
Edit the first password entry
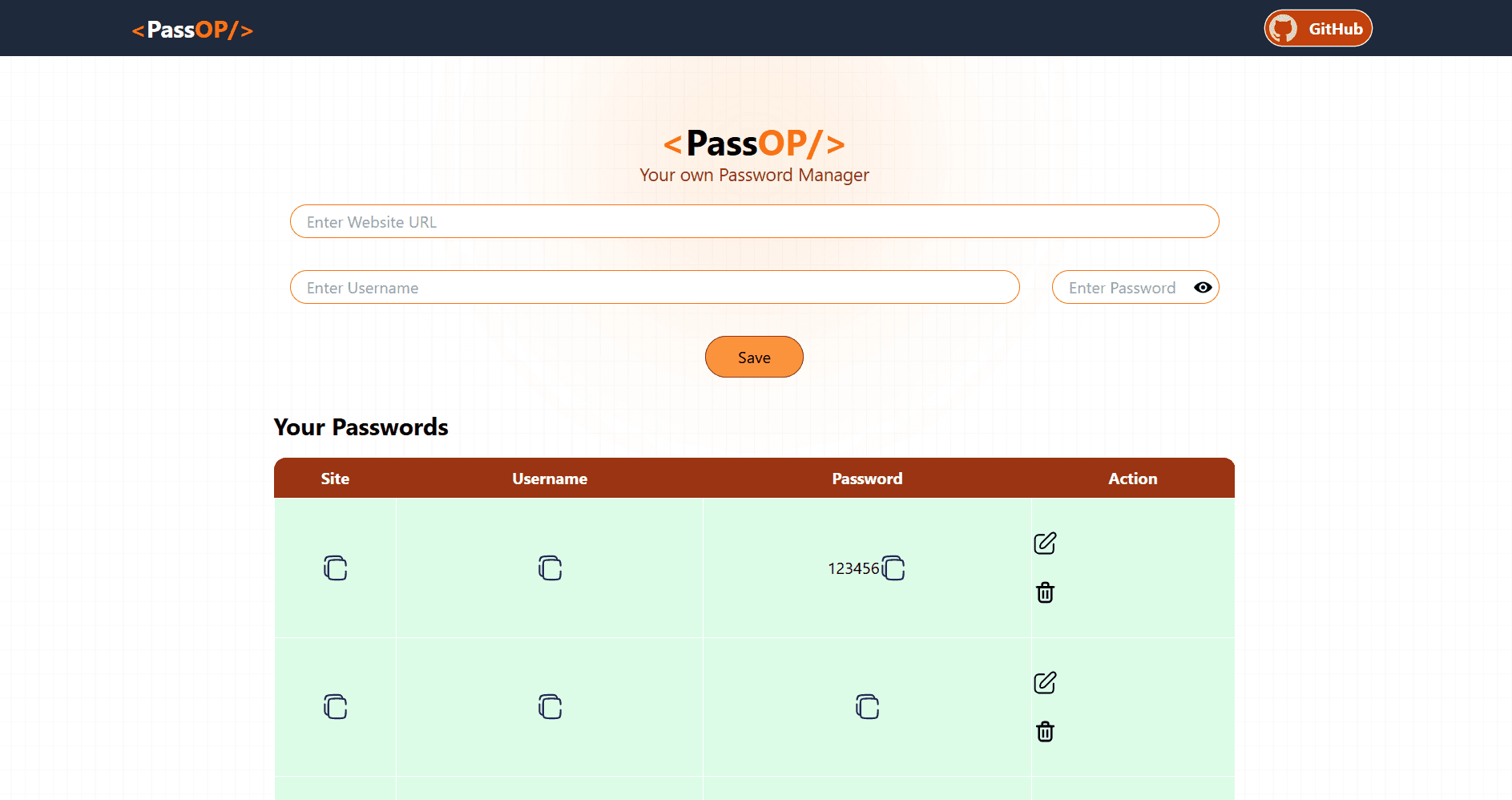pyautogui.click(x=1044, y=543)
